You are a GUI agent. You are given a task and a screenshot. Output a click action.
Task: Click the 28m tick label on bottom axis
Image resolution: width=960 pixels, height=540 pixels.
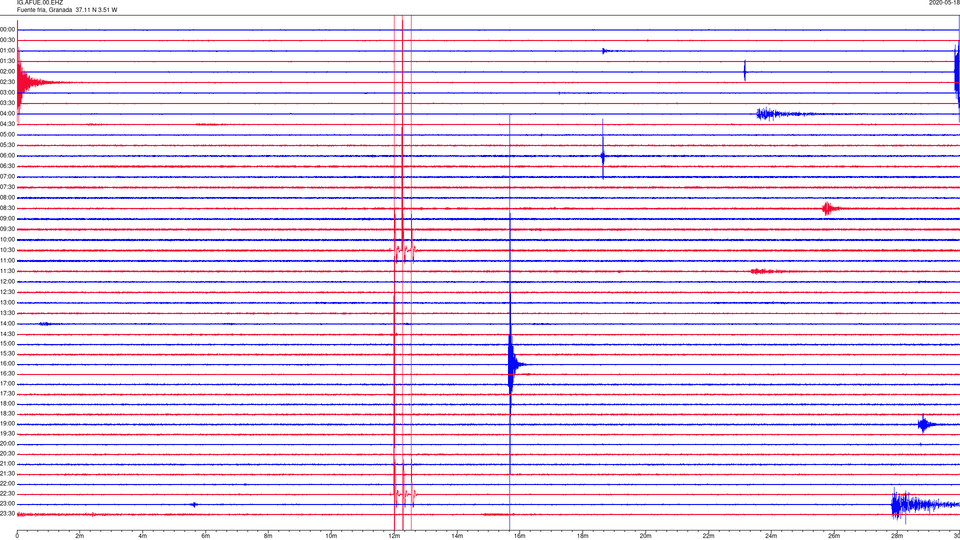(x=897, y=536)
